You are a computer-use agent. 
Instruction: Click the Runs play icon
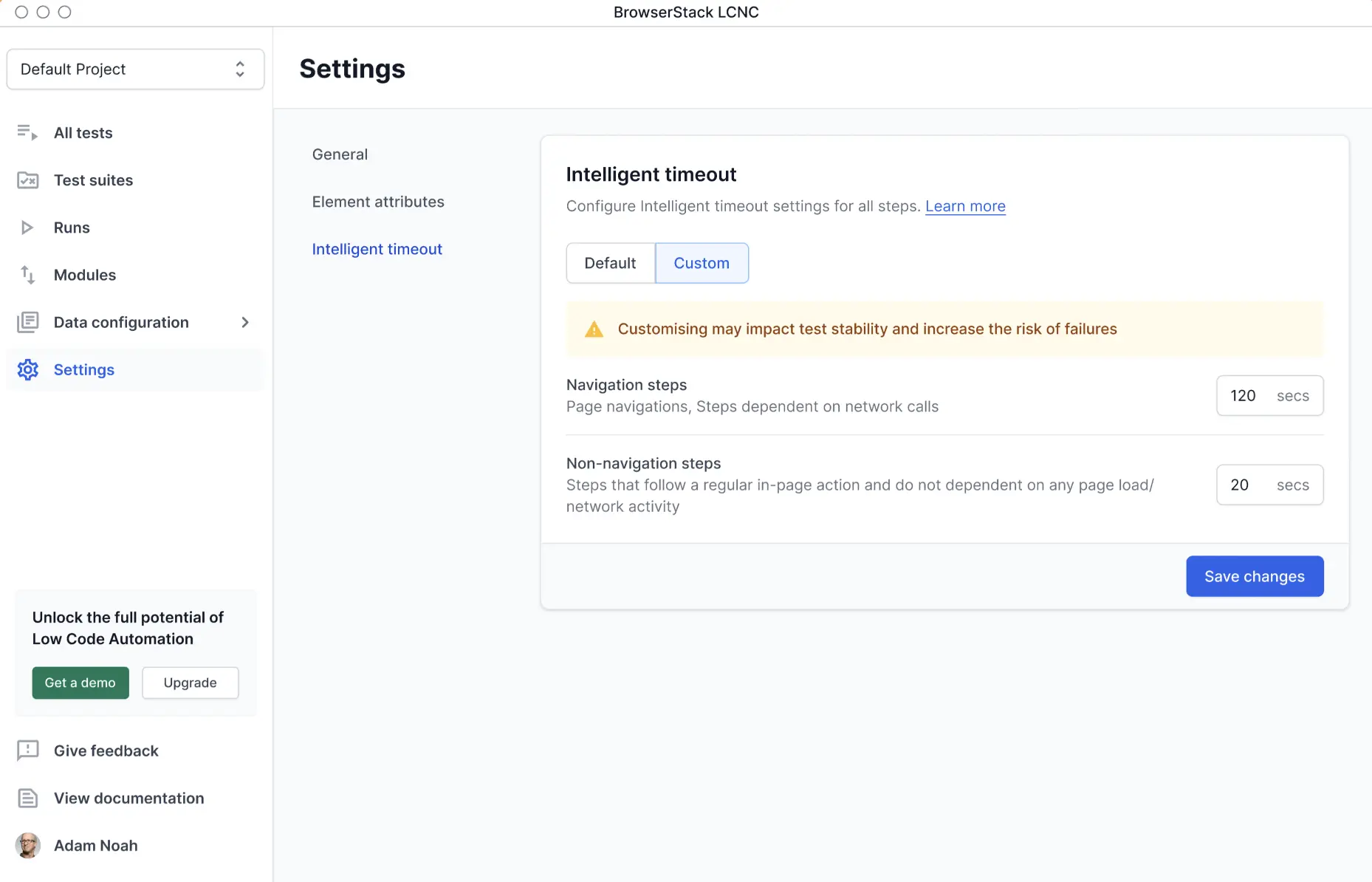coord(27,228)
